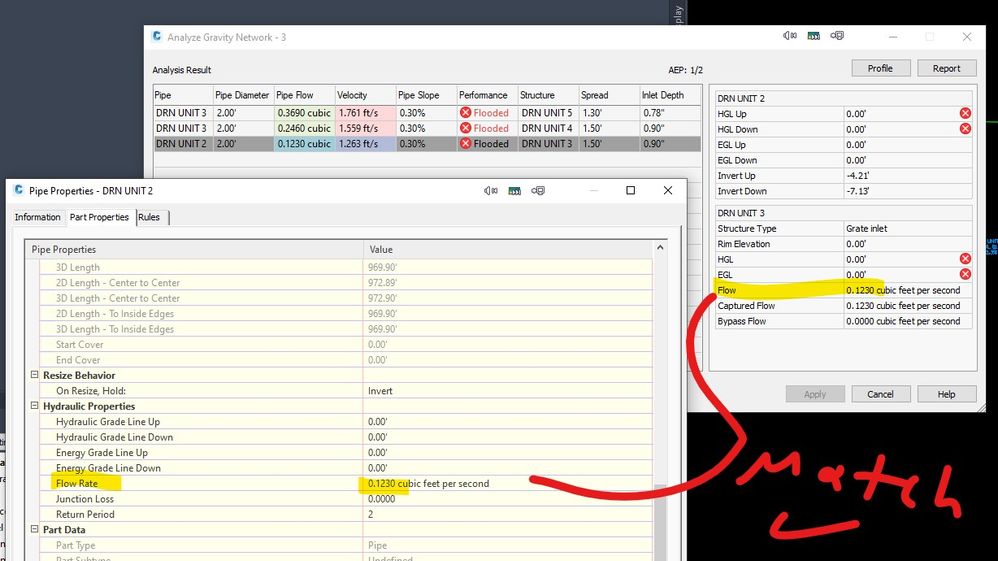Select the DRN UNIT 2 pipe row
998x561 pixels.
pos(427,143)
